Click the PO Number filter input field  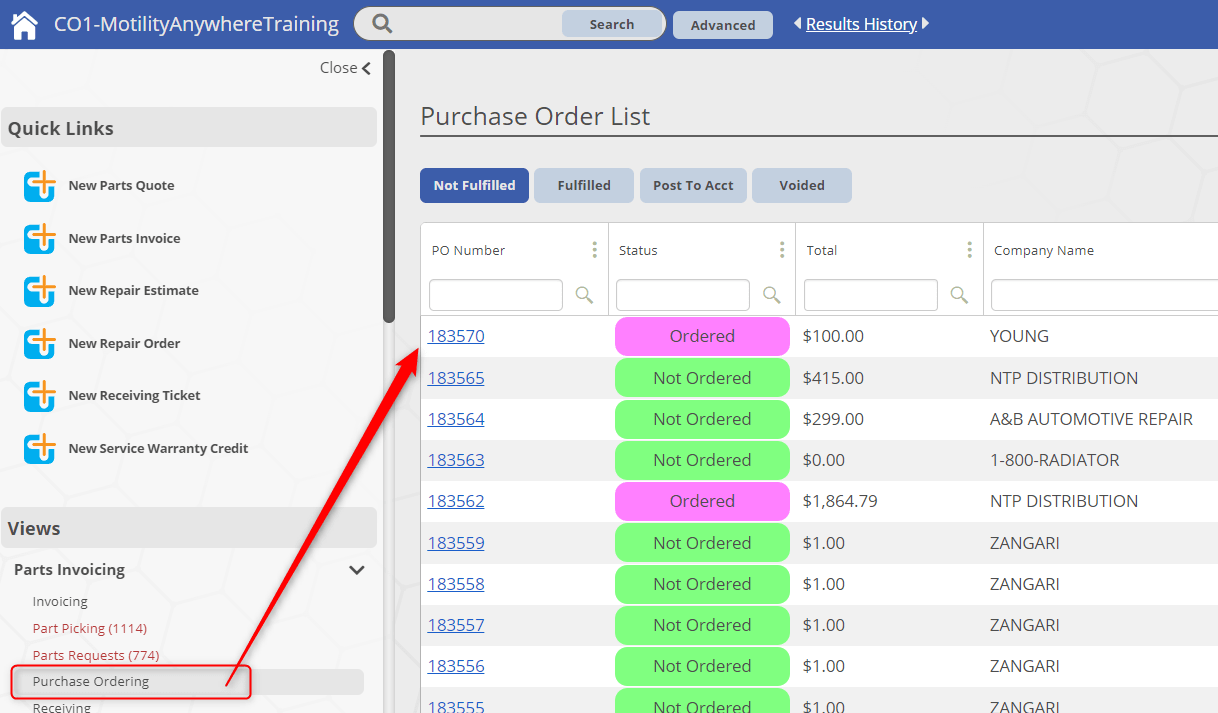coord(496,295)
